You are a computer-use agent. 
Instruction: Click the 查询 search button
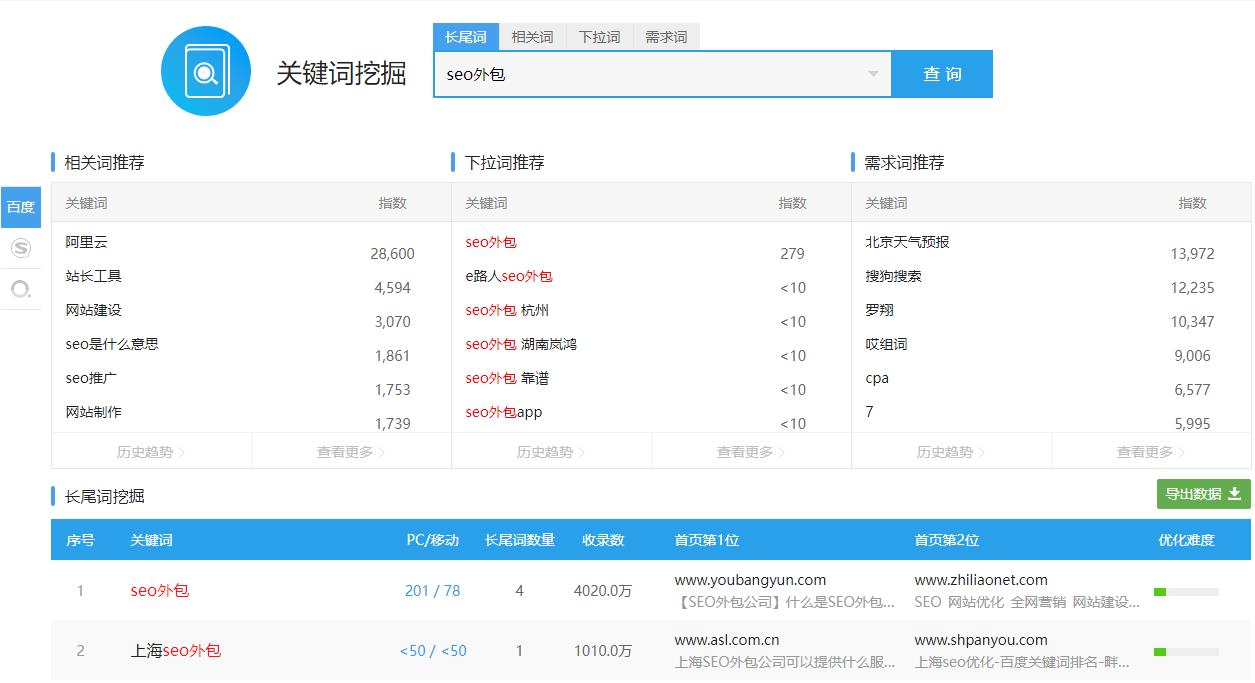coord(941,74)
